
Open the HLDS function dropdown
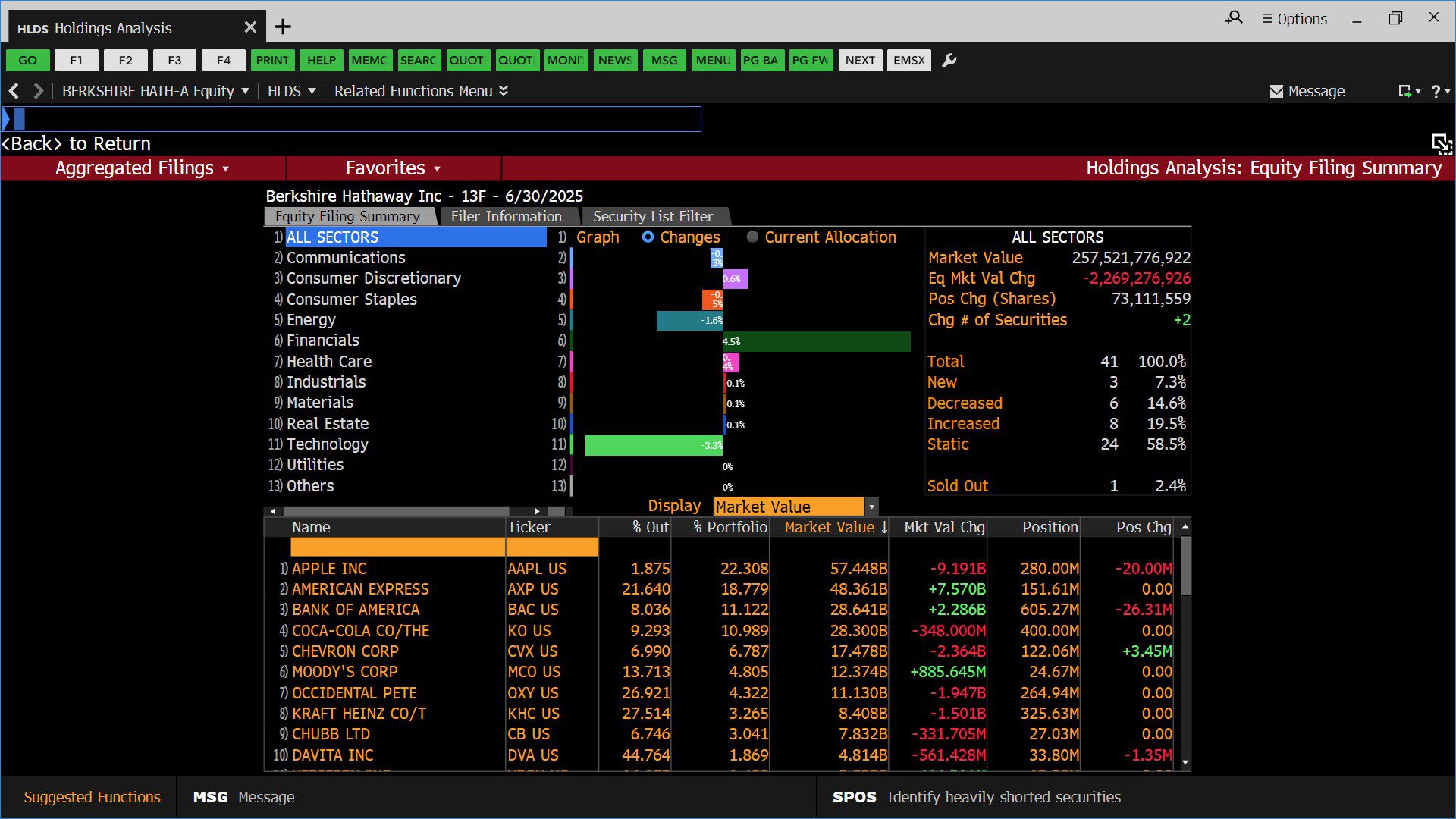(292, 91)
